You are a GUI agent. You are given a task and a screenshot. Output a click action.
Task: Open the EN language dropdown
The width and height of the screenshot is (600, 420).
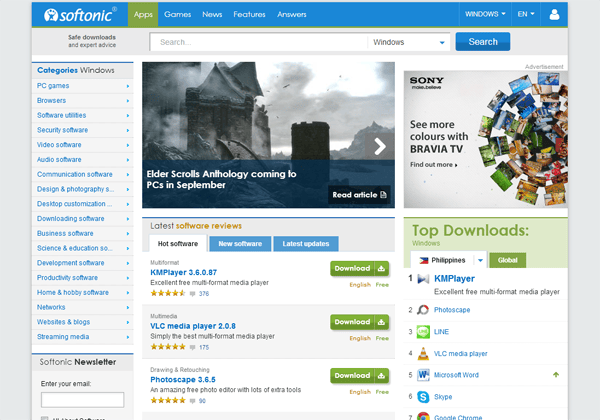point(526,14)
